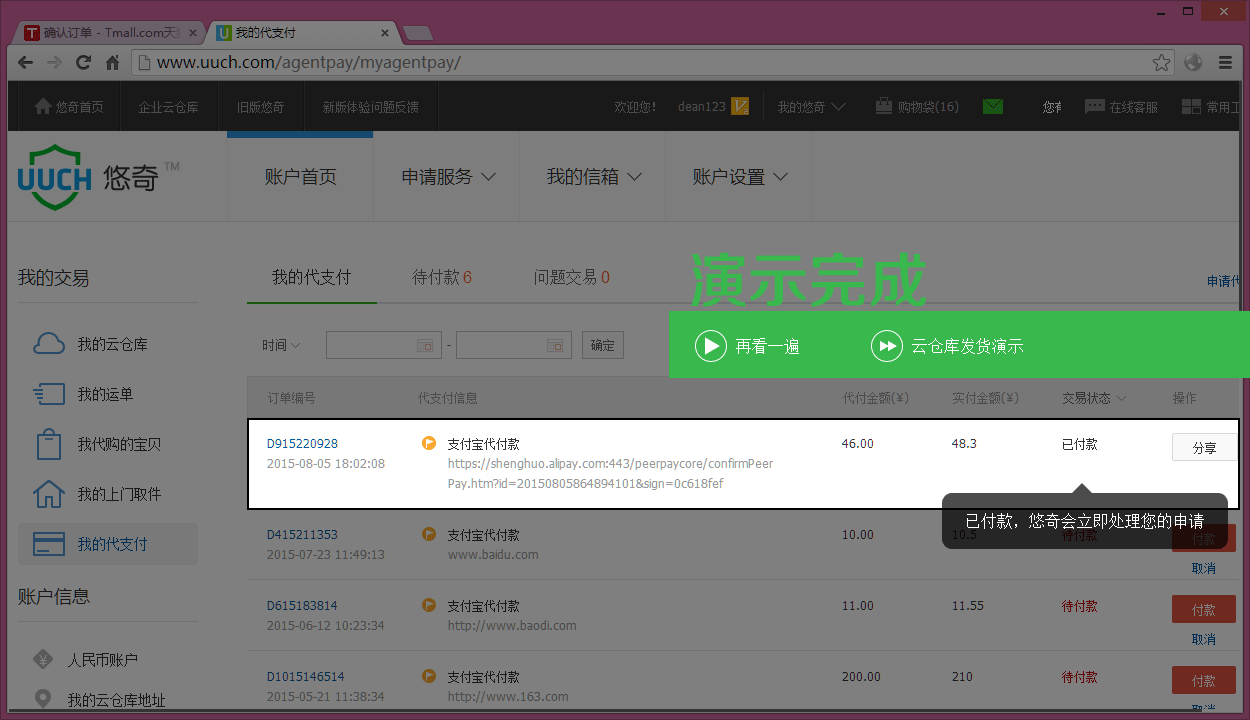The height and width of the screenshot is (720, 1250).
Task: Cancel order D415211353 with 取消
Action: 1204,568
